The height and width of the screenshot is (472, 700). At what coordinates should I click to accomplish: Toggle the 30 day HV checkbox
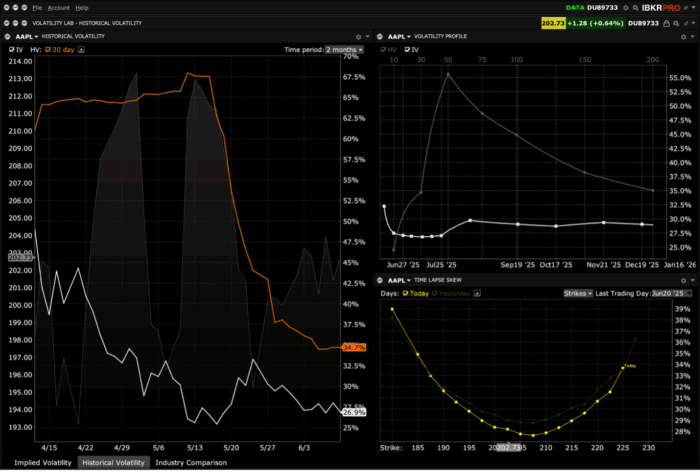48,50
